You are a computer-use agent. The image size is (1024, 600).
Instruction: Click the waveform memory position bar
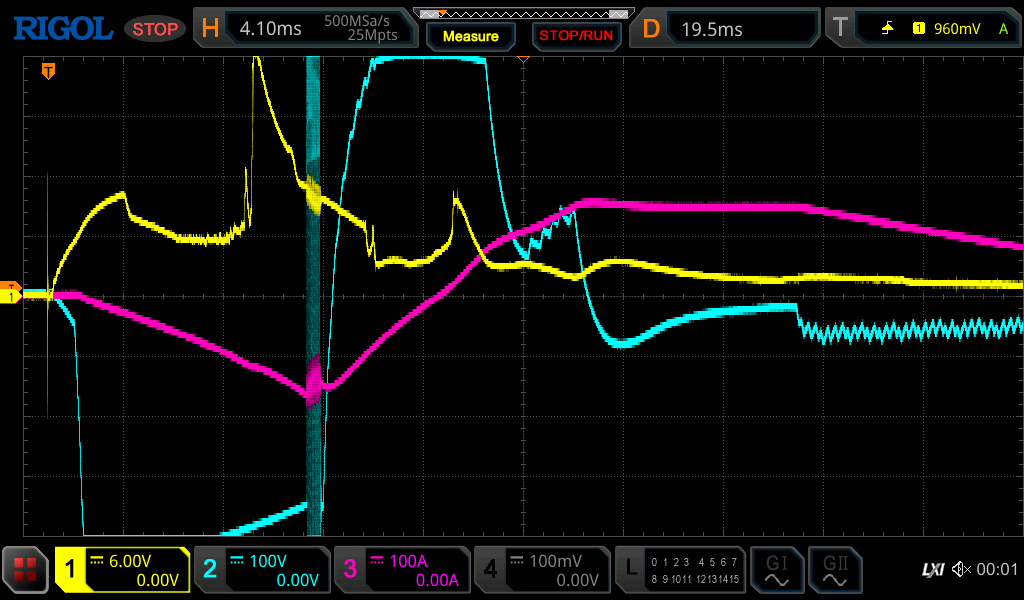point(524,14)
